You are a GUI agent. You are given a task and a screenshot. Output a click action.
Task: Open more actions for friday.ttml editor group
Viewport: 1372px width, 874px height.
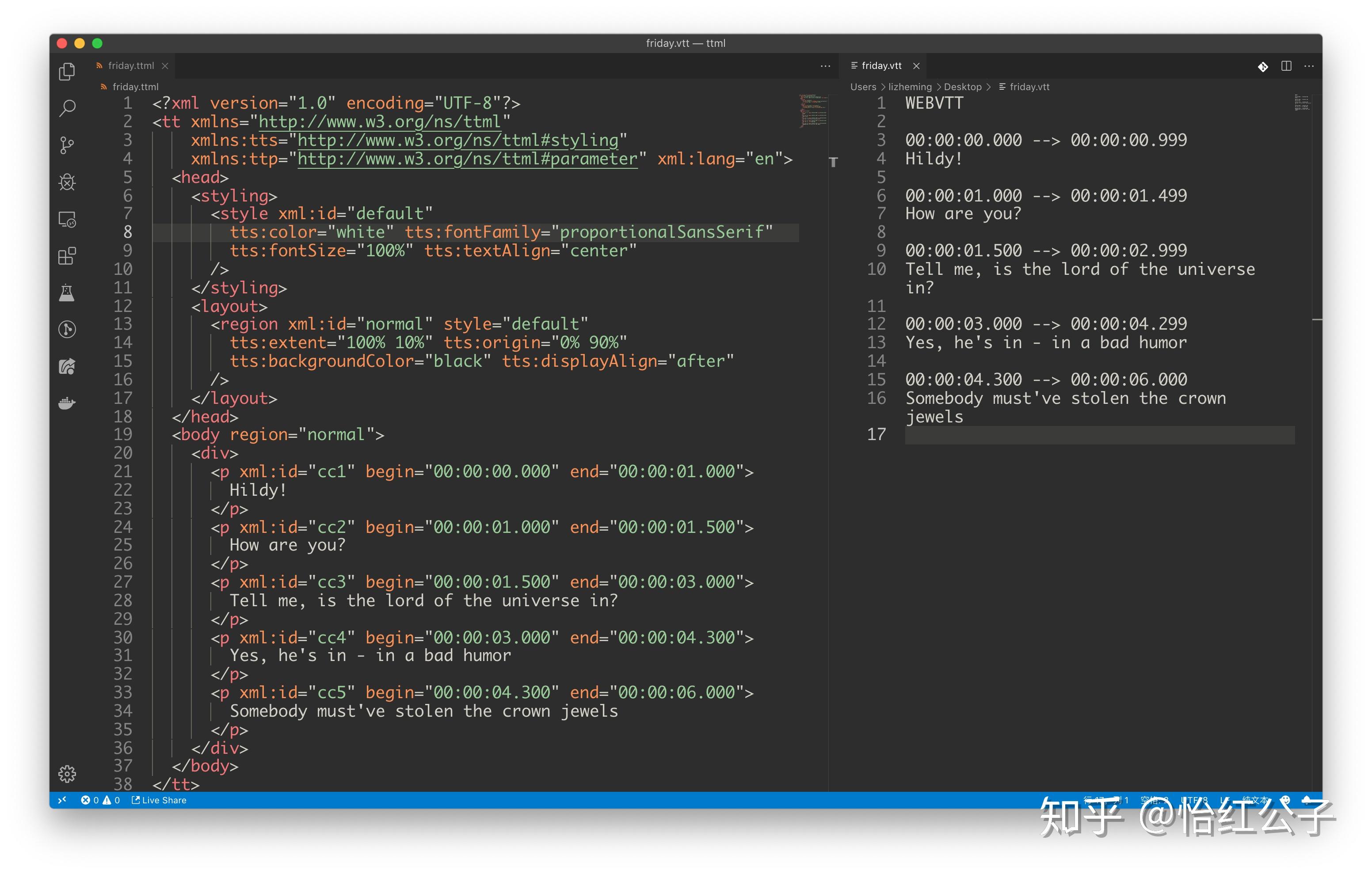[825, 66]
